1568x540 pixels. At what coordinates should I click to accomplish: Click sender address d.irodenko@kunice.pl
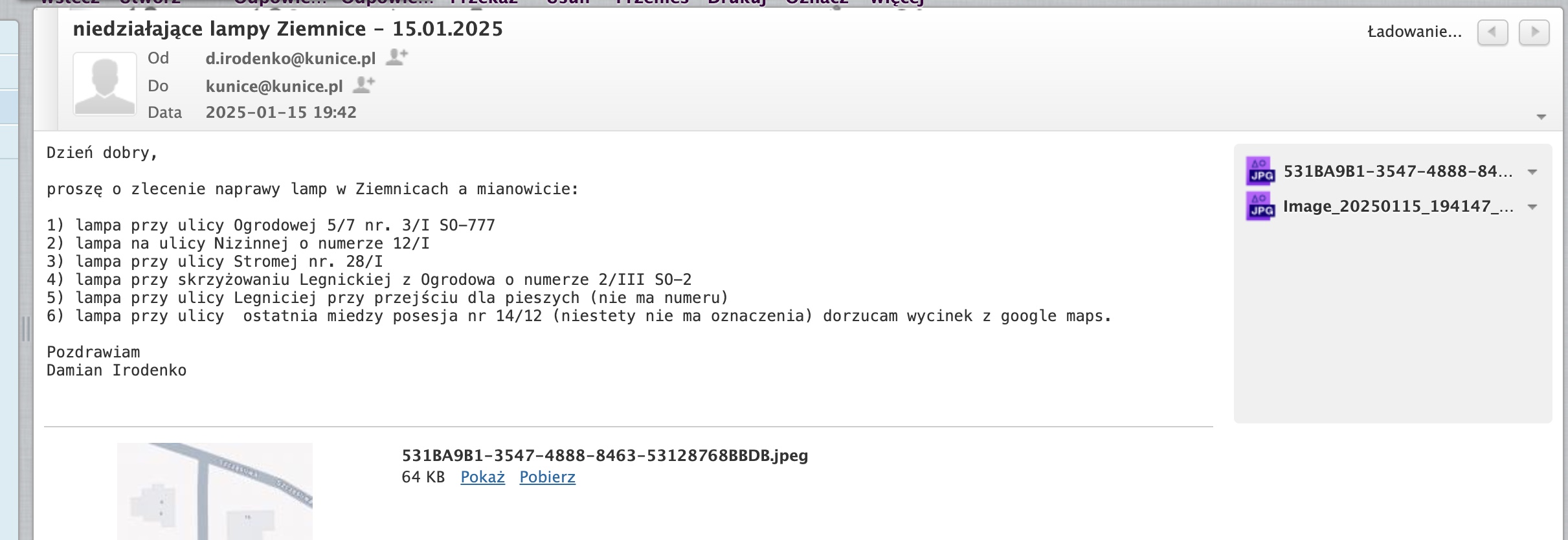pos(290,58)
